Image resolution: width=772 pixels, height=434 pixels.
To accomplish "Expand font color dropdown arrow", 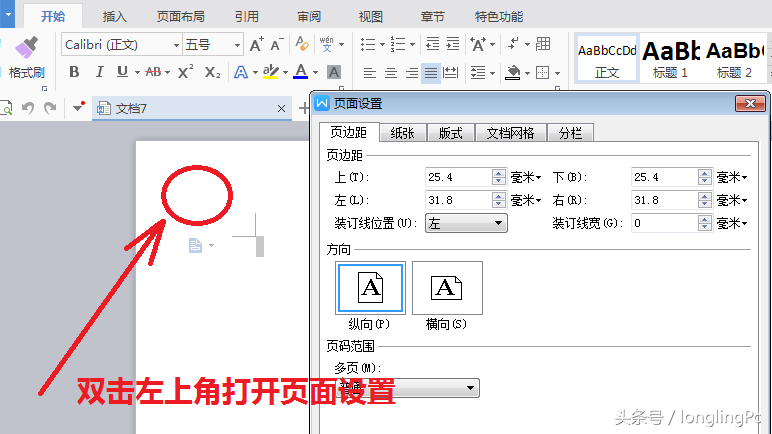I will click(x=316, y=73).
